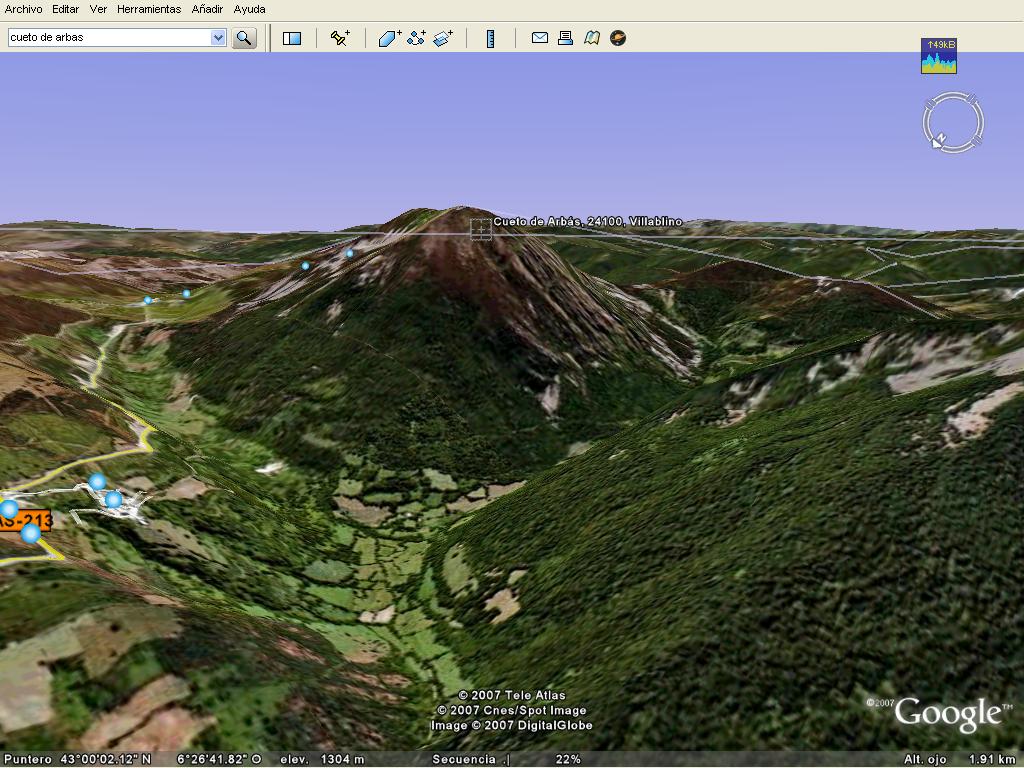Switch to Sky mode planet icon
Viewport: 1024px width, 768px height.
click(x=618, y=38)
